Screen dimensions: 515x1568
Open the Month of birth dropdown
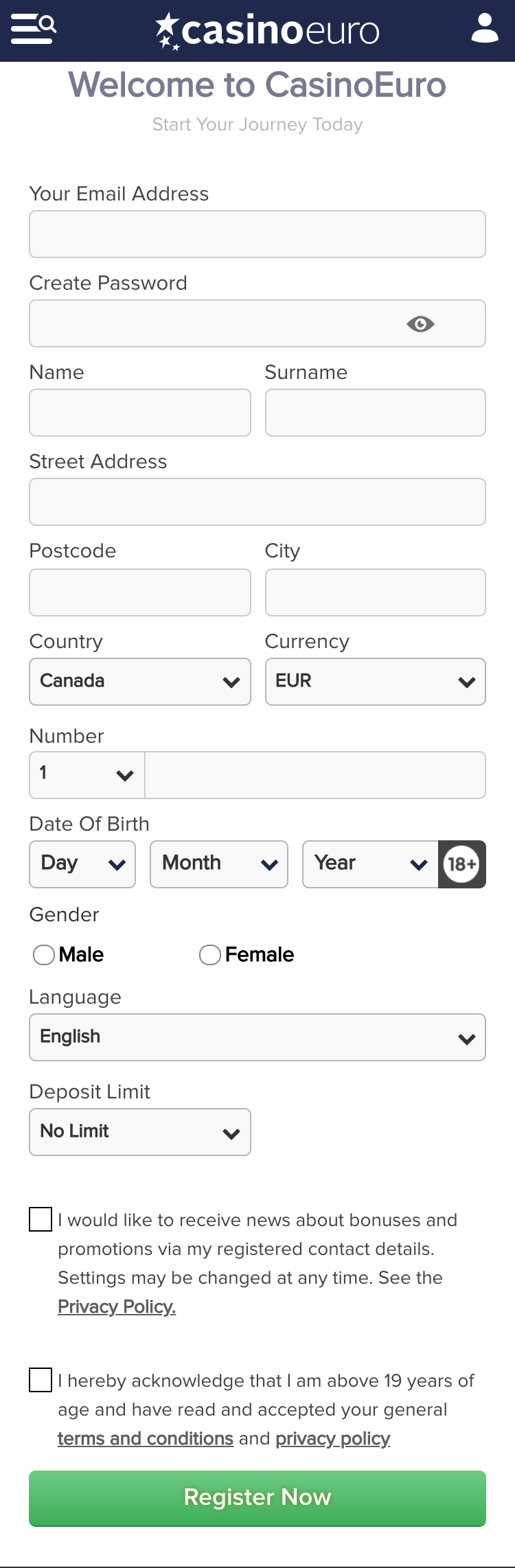coord(219,864)
